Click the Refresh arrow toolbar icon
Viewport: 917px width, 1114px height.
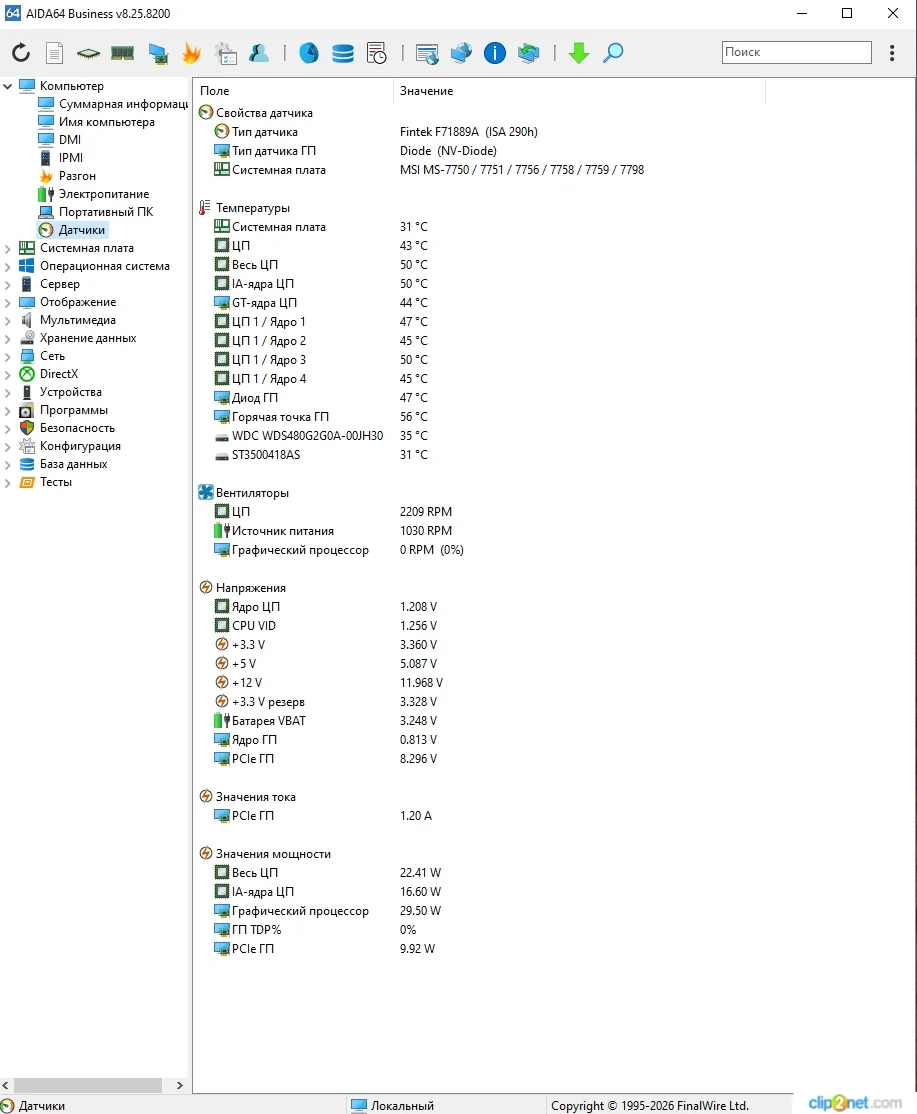tap(21, 53)
